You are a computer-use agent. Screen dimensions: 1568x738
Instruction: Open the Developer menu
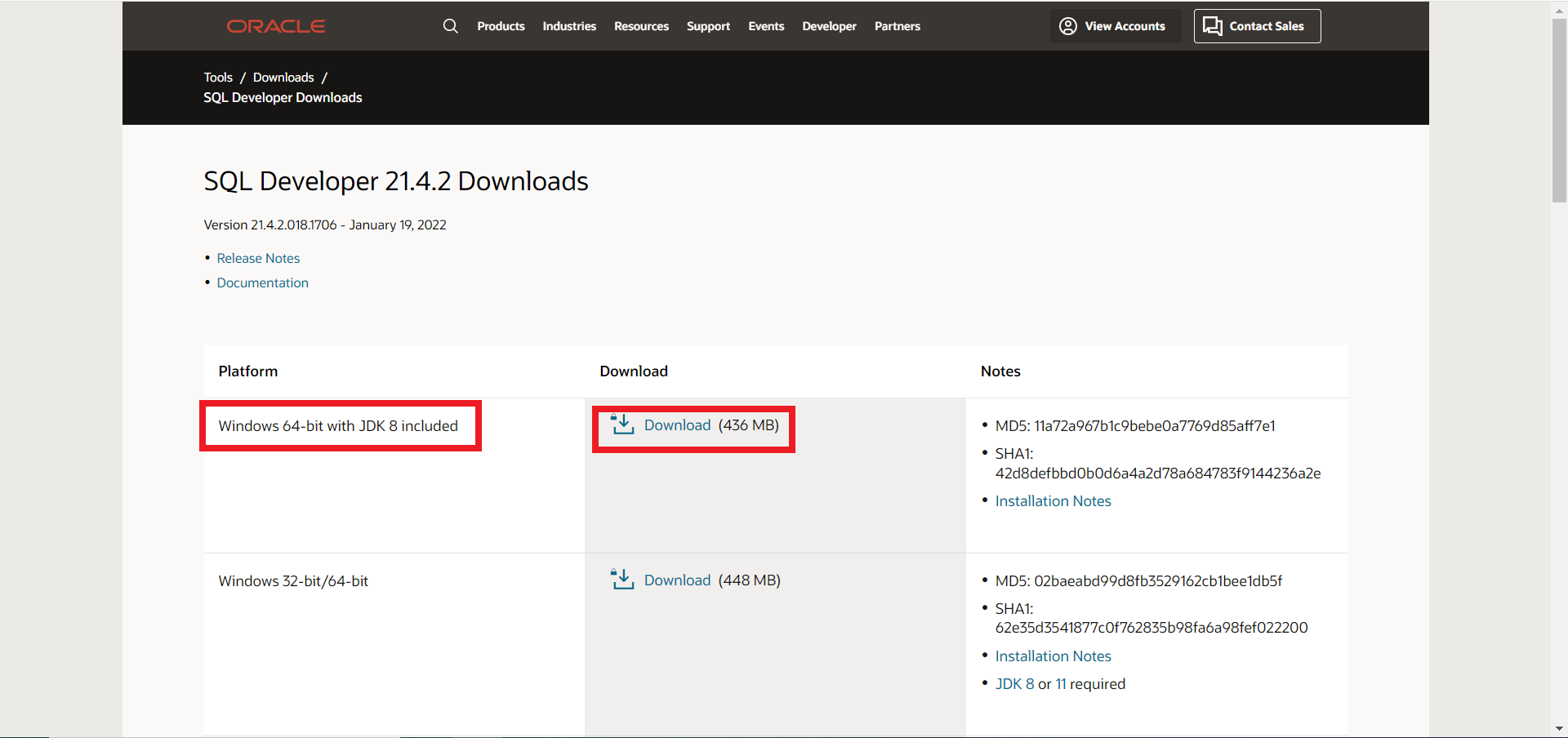(829, 26)
